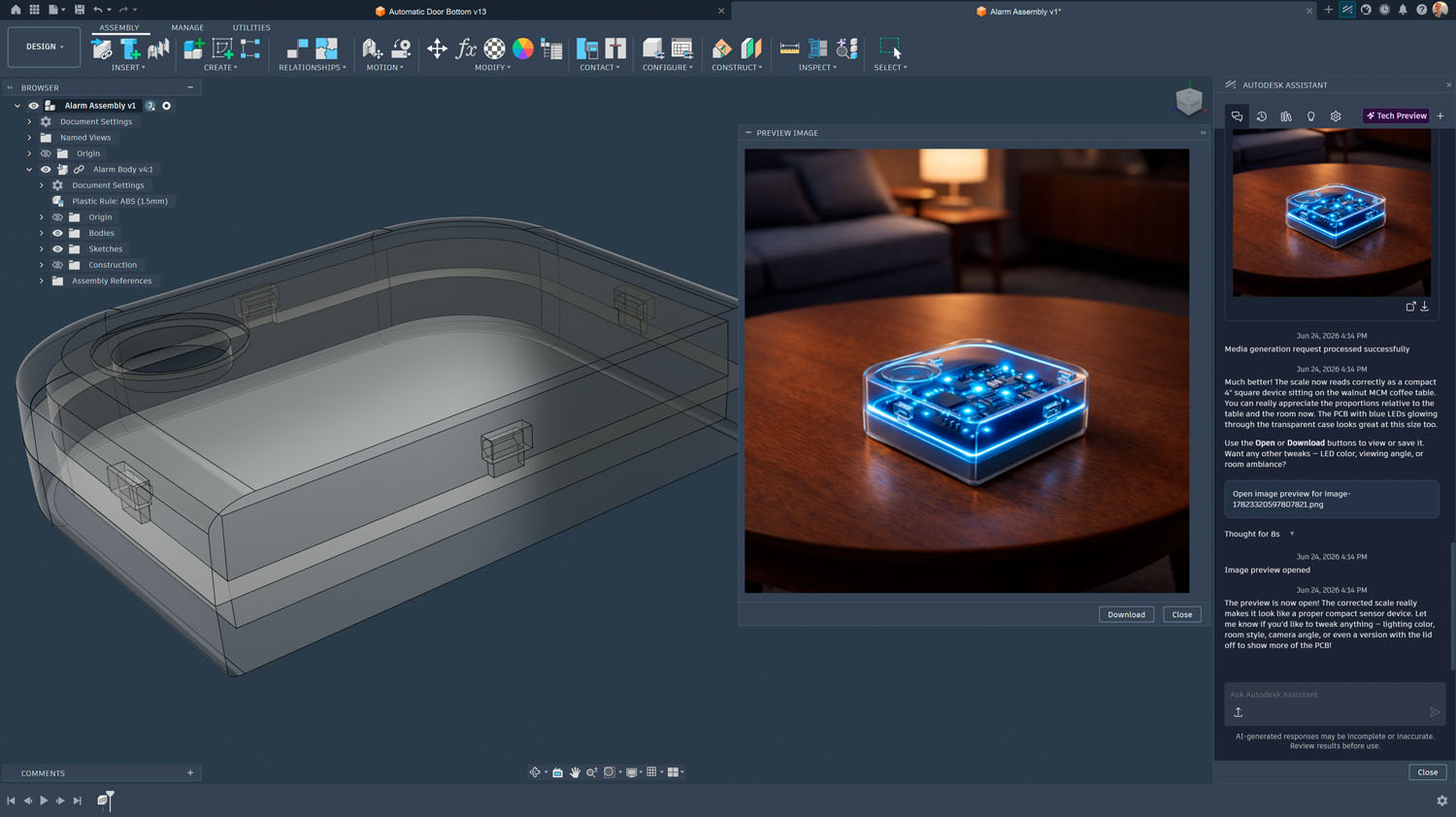Select the Pan hand tool in navigation bar
1456x817 pixels.
click(575, 772)
